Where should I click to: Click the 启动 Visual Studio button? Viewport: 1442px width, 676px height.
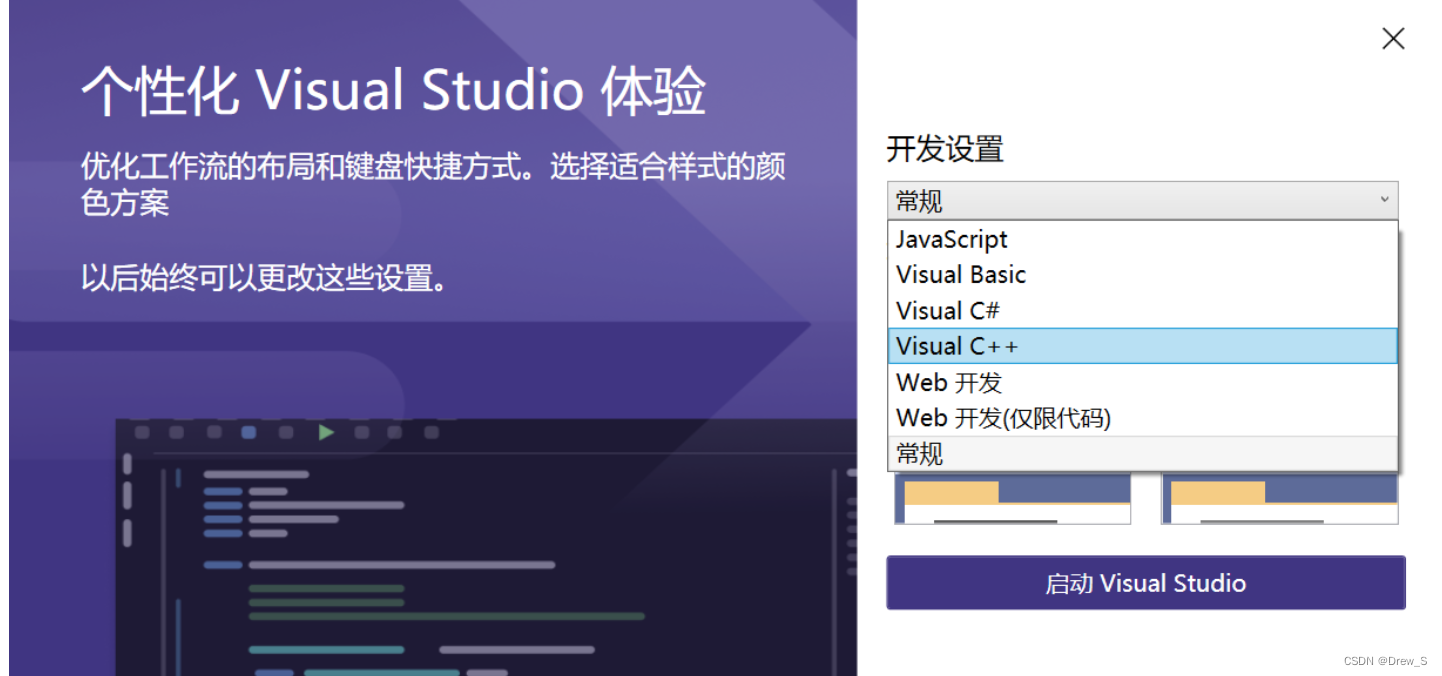(x=1146, y=583)
